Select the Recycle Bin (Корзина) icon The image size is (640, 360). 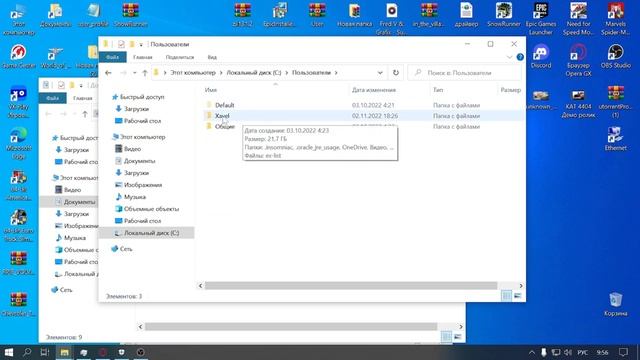pyautogui.click(x=616, y=304)
